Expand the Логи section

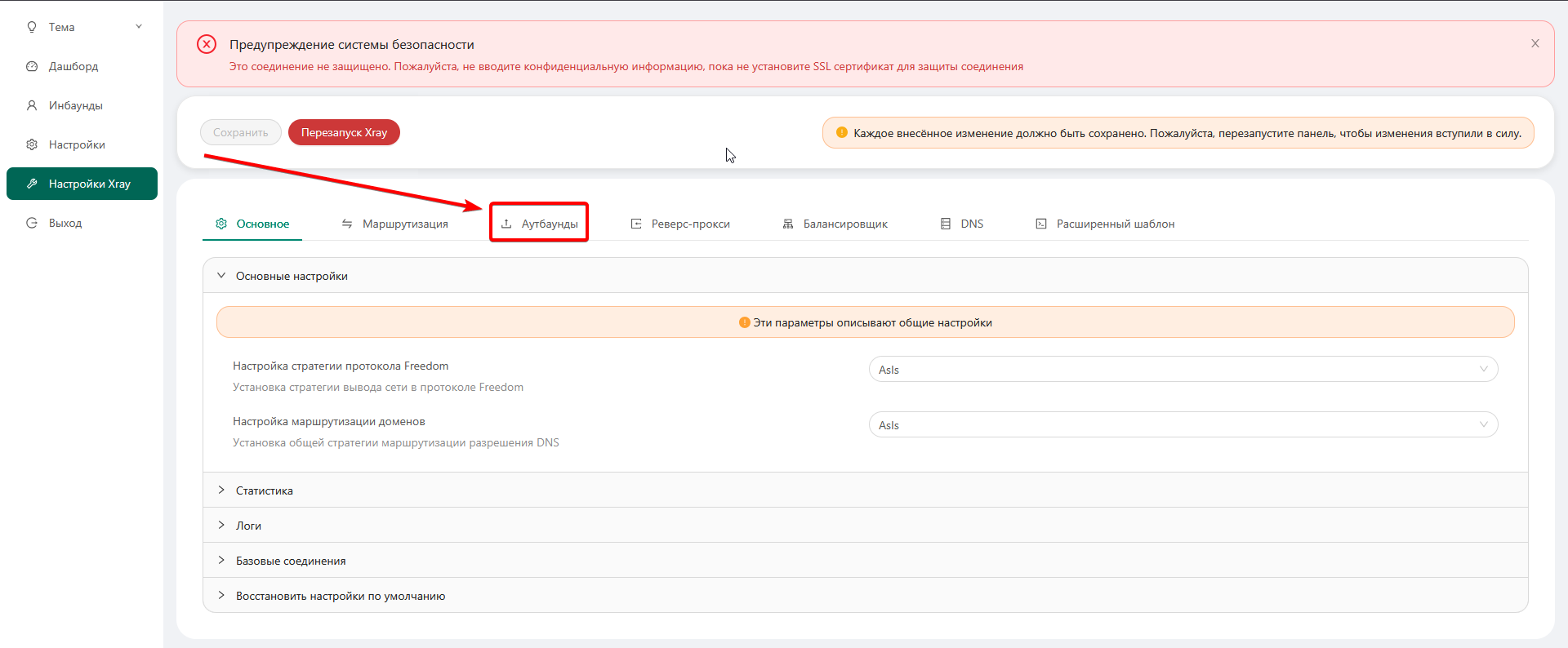click(x=248, y=526)
